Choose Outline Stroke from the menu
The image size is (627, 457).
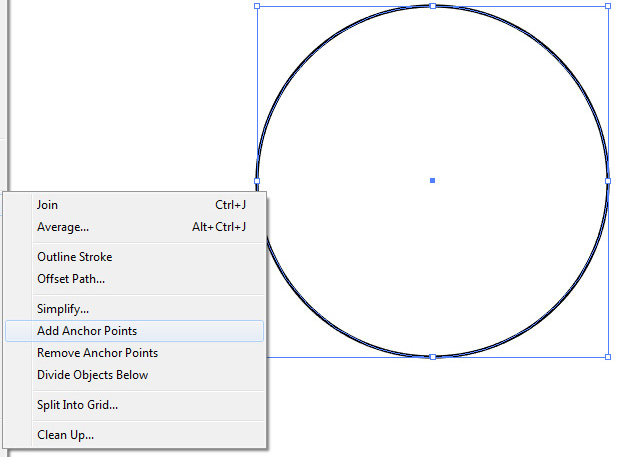(x=75, y=257)
